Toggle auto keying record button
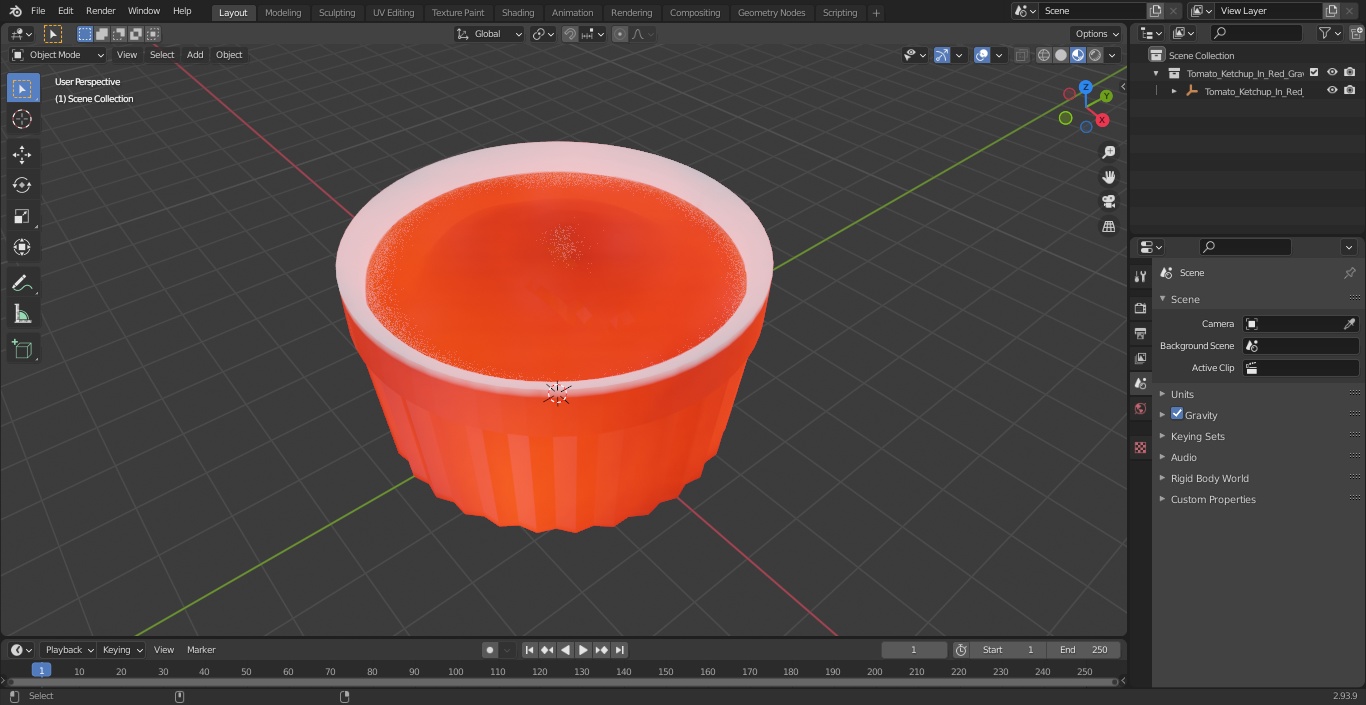The width and height of the screenshot is (1366, 705). pos(490,650)
